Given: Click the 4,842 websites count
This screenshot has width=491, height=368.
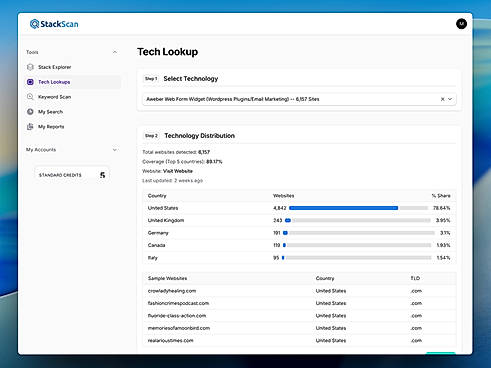Looking at the screenshot, I should coord(280,208).
